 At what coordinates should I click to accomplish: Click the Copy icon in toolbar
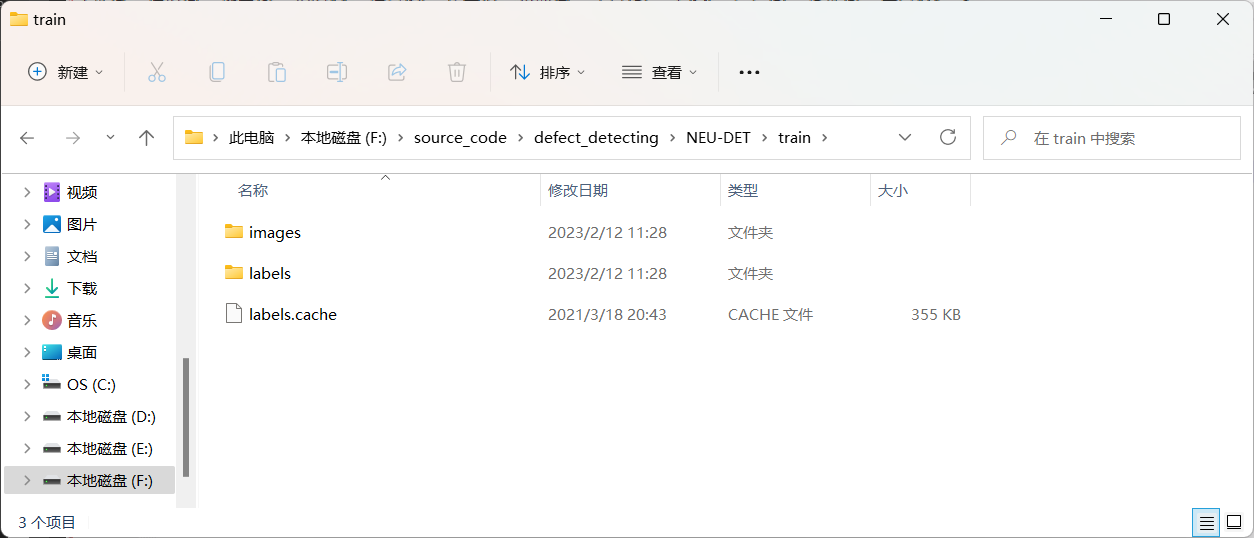[217, 72]
